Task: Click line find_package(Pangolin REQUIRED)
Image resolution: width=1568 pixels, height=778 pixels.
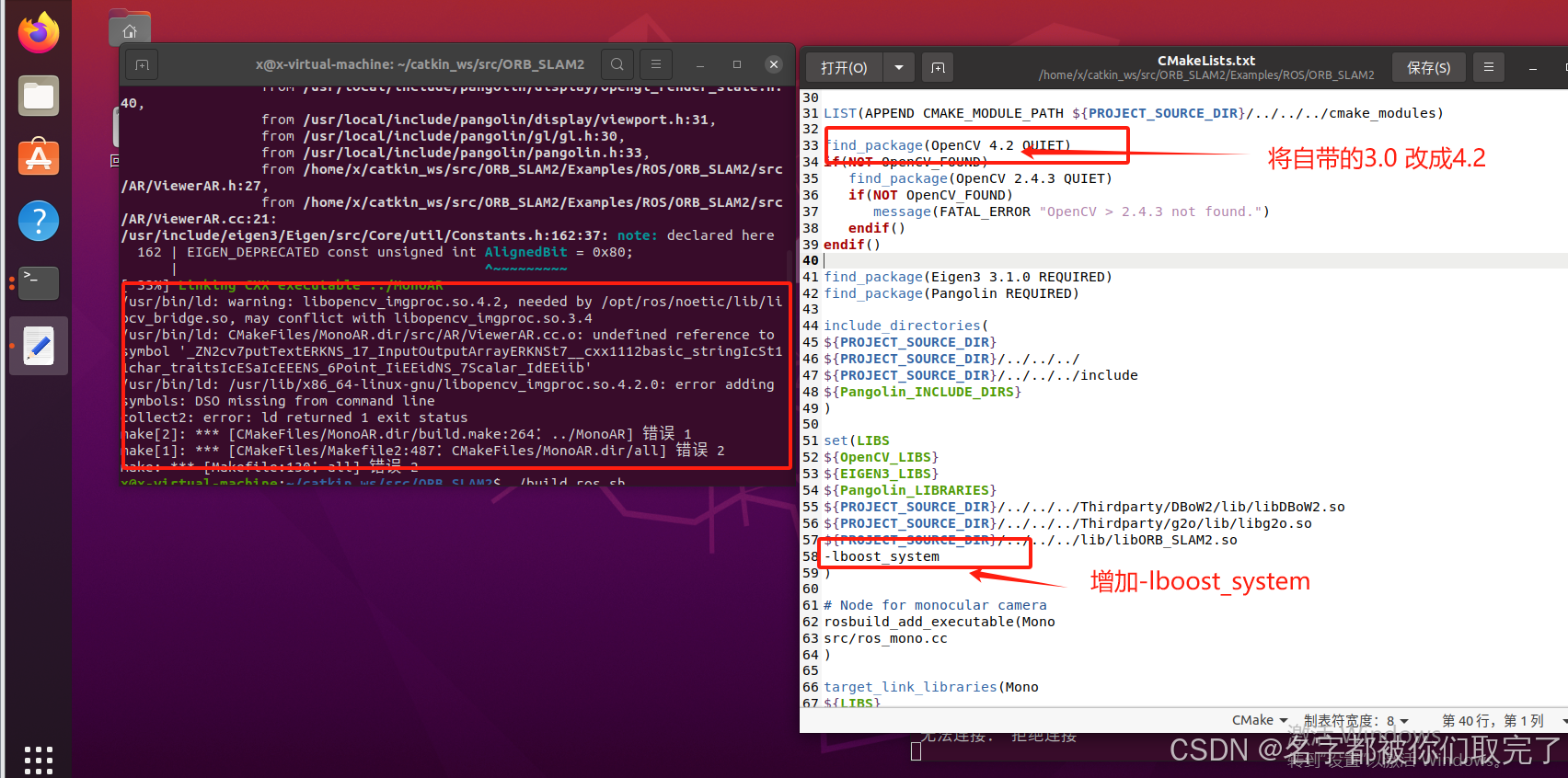Action: point(951,293)
